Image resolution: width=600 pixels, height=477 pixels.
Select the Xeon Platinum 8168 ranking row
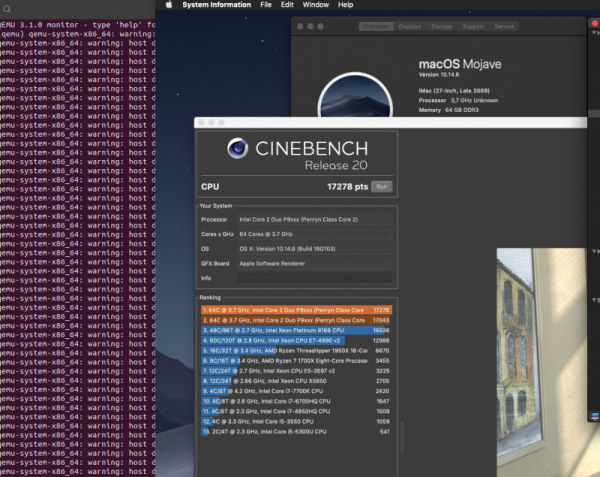click(296, 331)
